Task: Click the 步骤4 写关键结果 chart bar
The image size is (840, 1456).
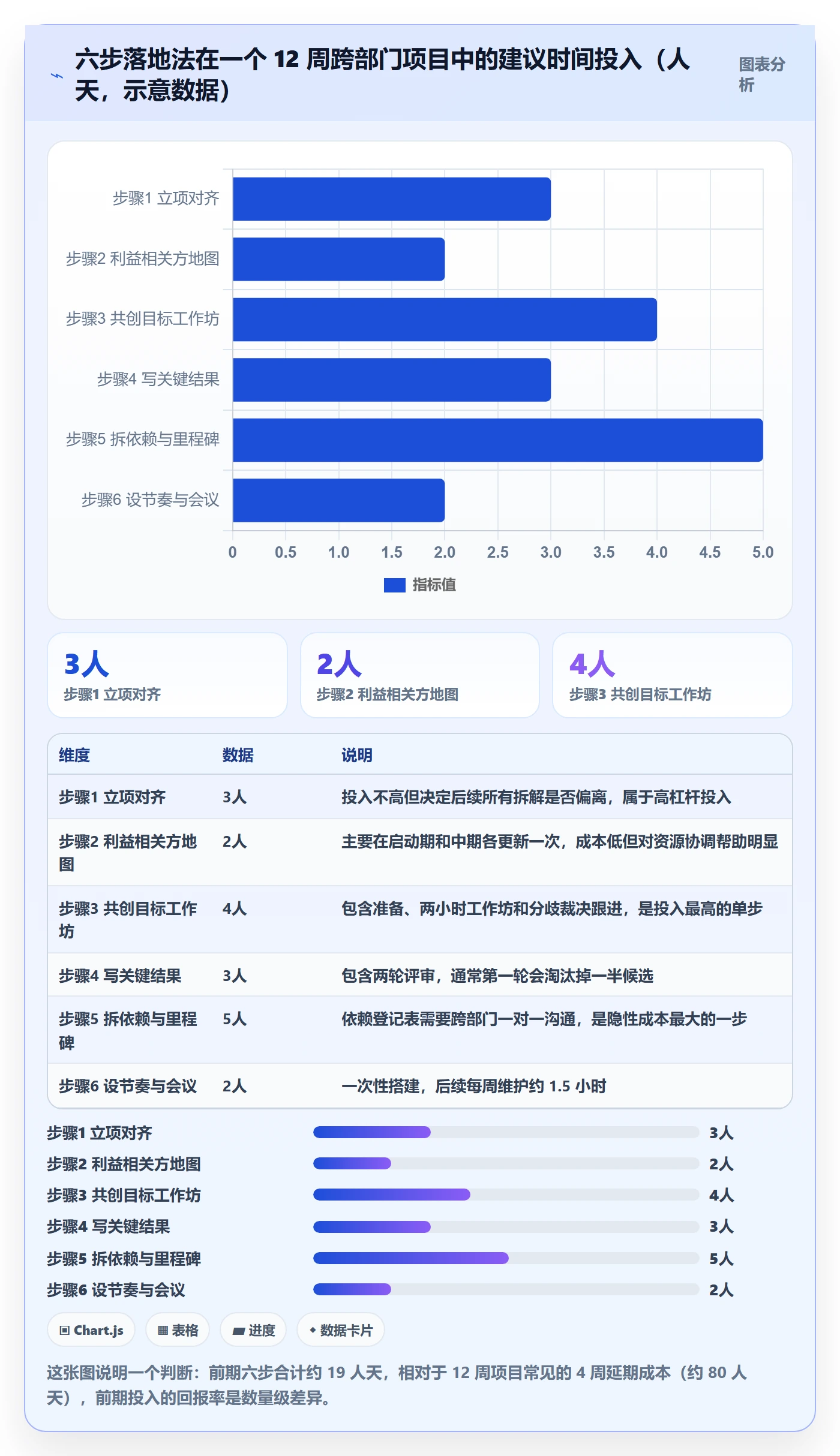Action: point(392,380)
